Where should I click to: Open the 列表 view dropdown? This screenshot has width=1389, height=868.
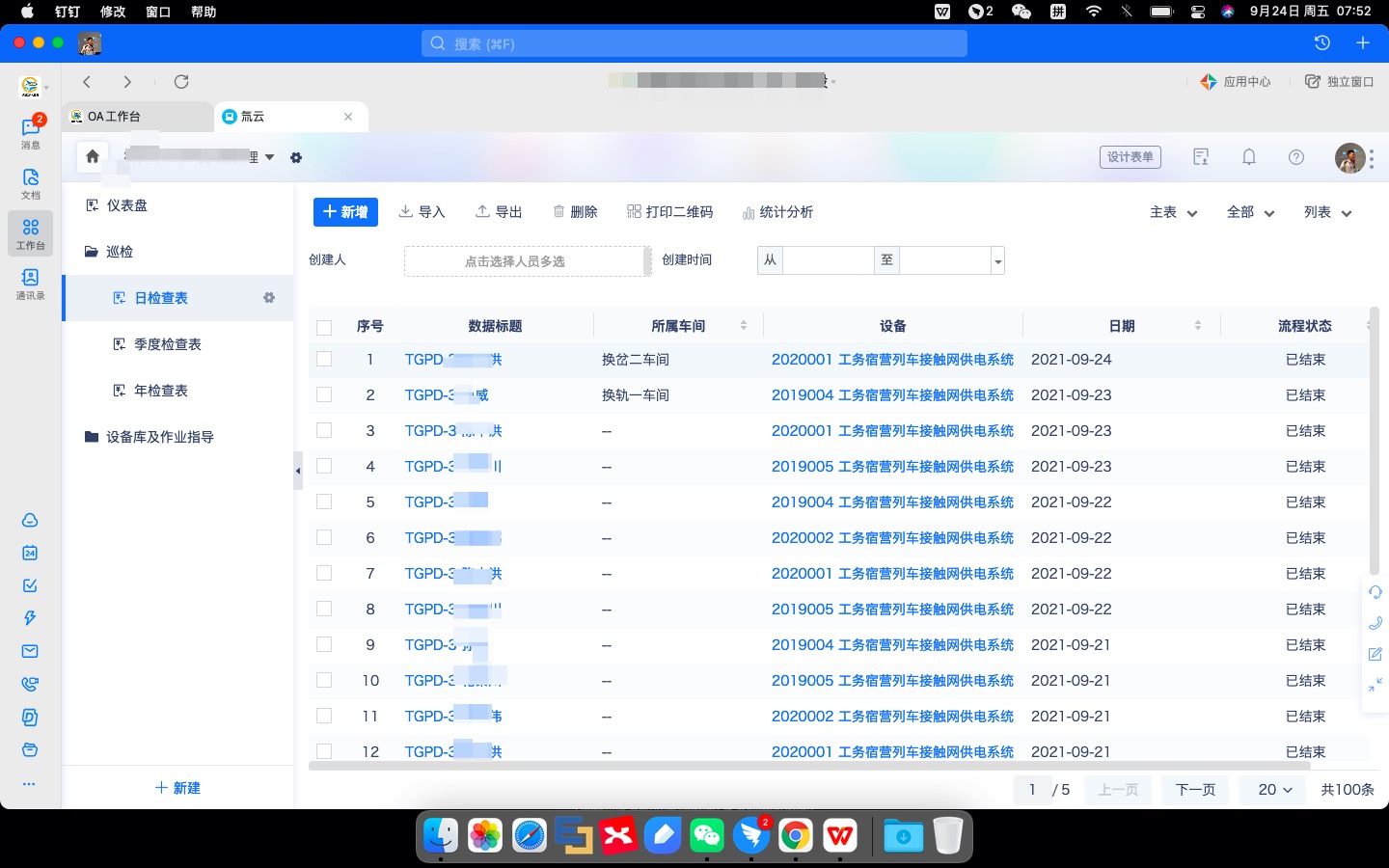[x=1328, y=212]
